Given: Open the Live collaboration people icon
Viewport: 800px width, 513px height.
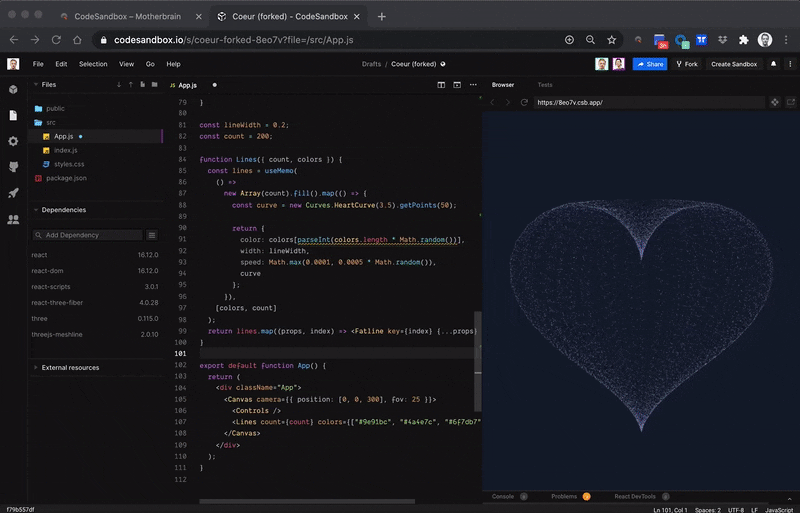Looking at the screenshot, I should (13, 219).
